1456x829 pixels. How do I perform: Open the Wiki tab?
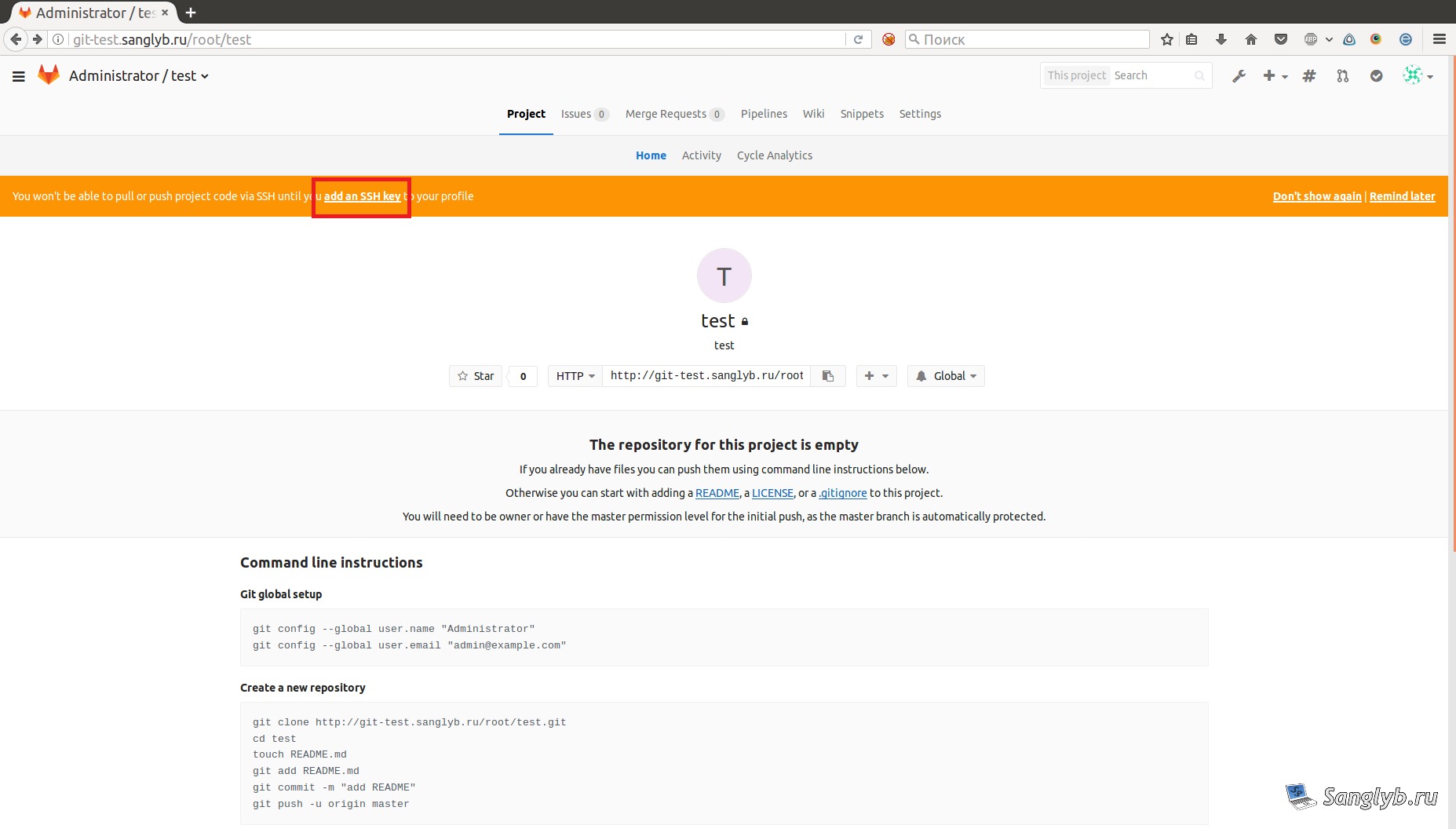pos(813,114)
